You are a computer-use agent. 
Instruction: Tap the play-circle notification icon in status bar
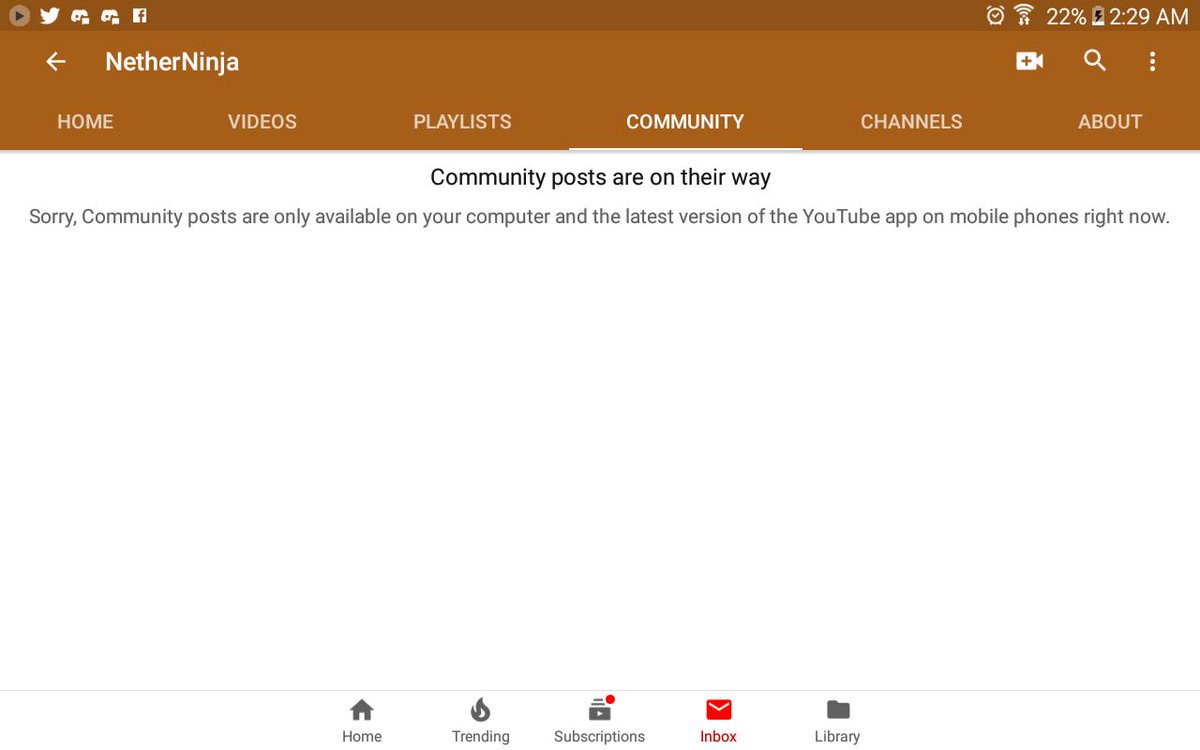[x=18, y=15]
